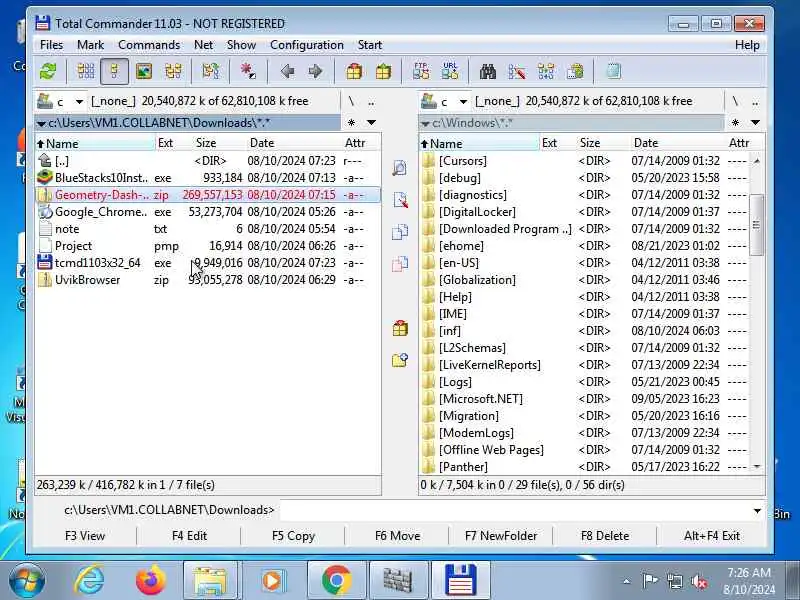Open the Start menu in the menu bar

(x=370, y=45)
